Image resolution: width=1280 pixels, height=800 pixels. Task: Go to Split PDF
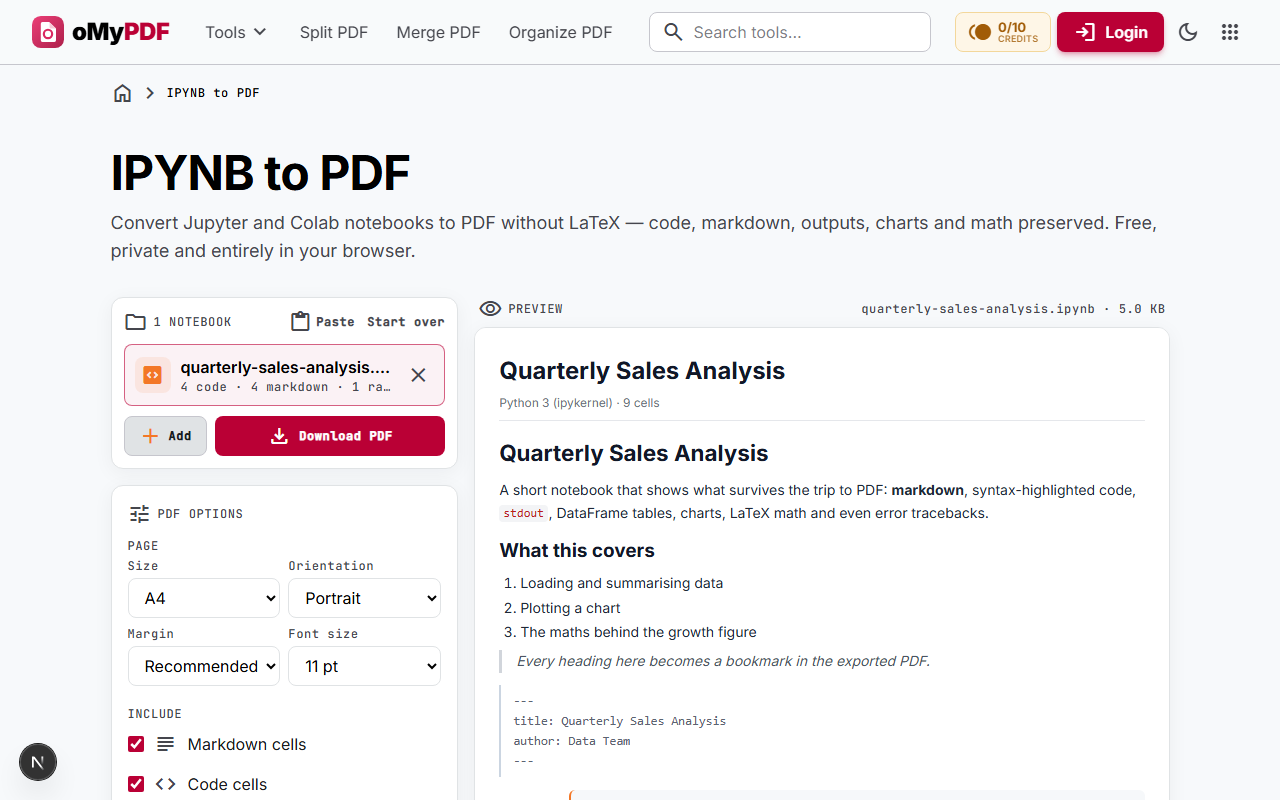334,32
